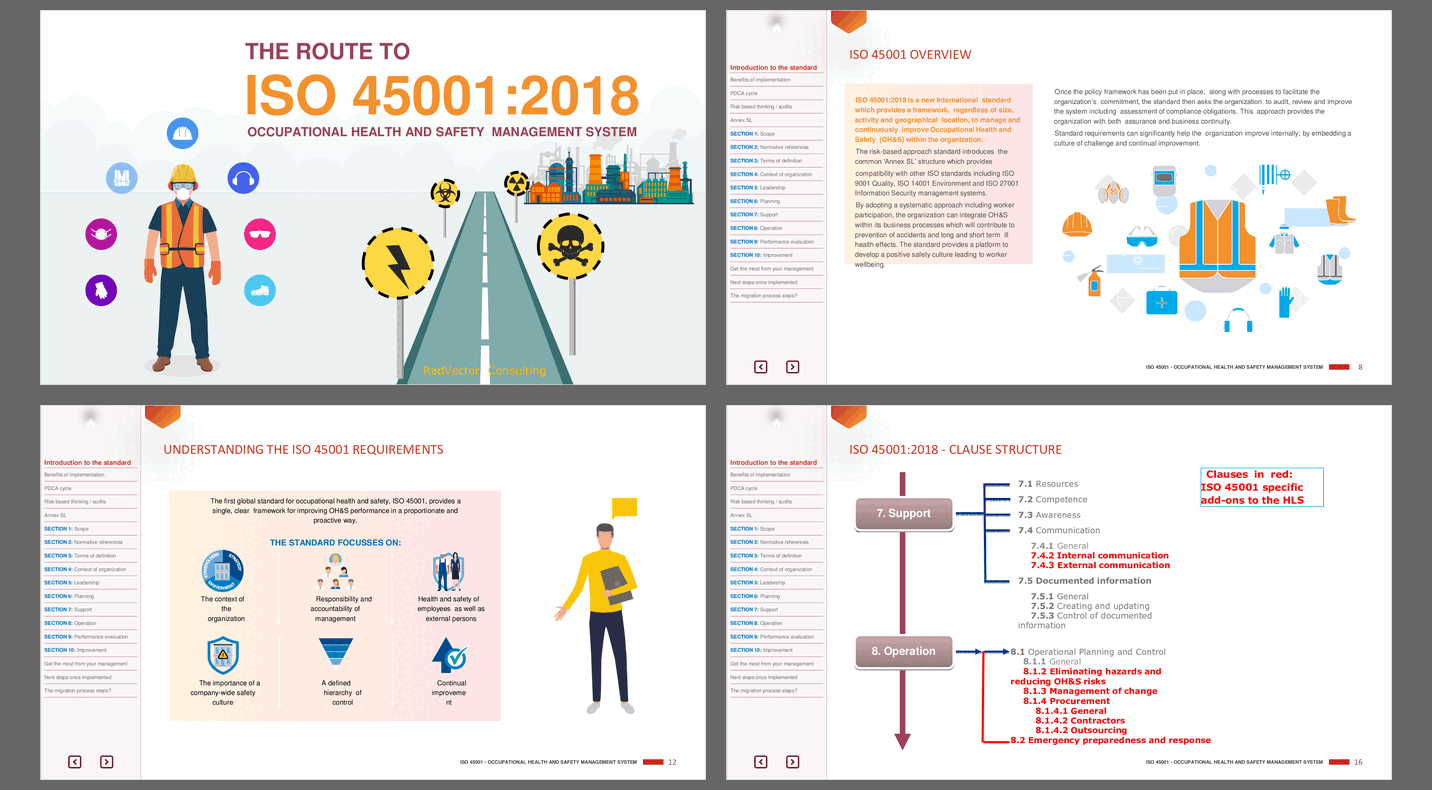The width and height of the screenshot is (1432, 790).
Task: Click the small gray reflective vest icon
Action: pyautogui.click(x=1330, y=268)
